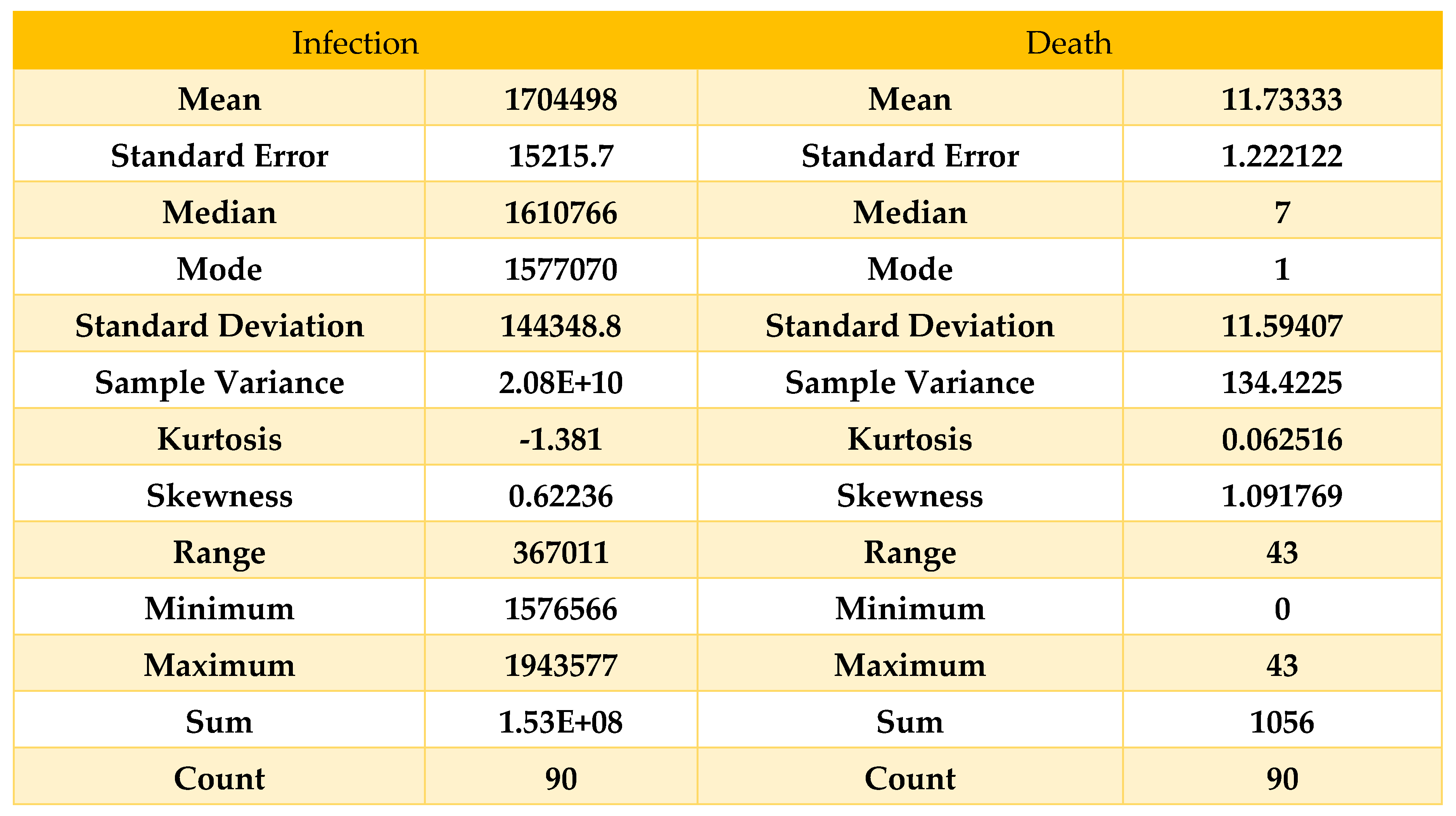The height and width of the screenshot is (816, 1456).
Task: Select the Death mean value 11.73333
Action: [1281, 99]
